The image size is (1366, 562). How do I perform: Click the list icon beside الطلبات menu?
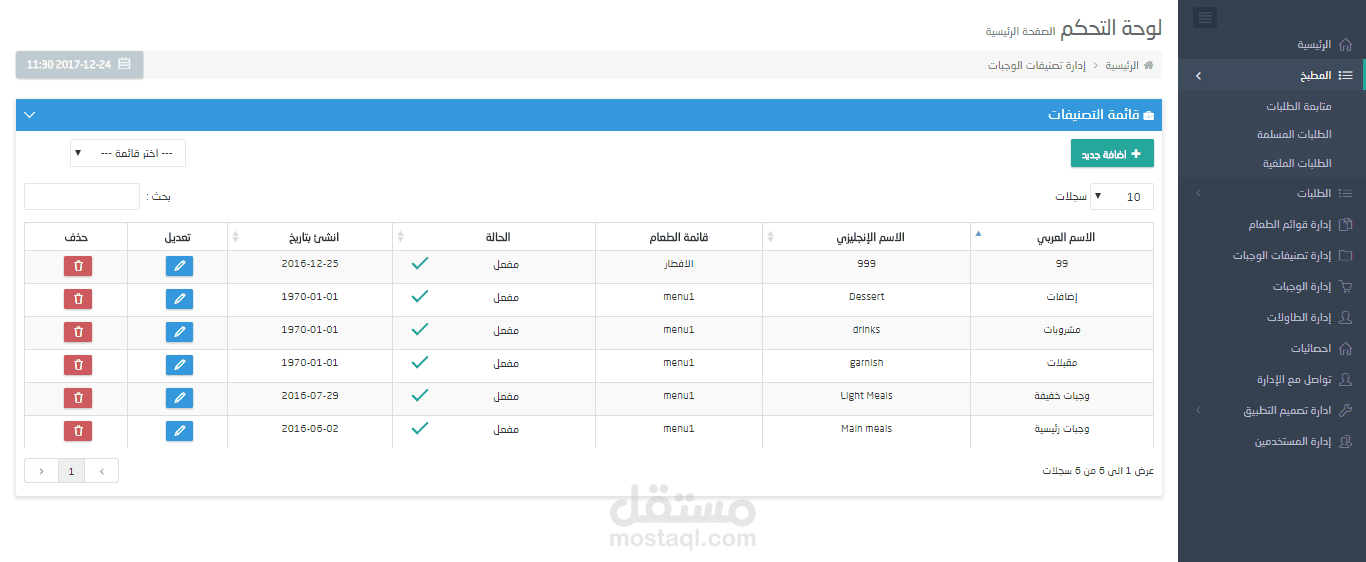pyautogui.click(x=1345, y=193)
